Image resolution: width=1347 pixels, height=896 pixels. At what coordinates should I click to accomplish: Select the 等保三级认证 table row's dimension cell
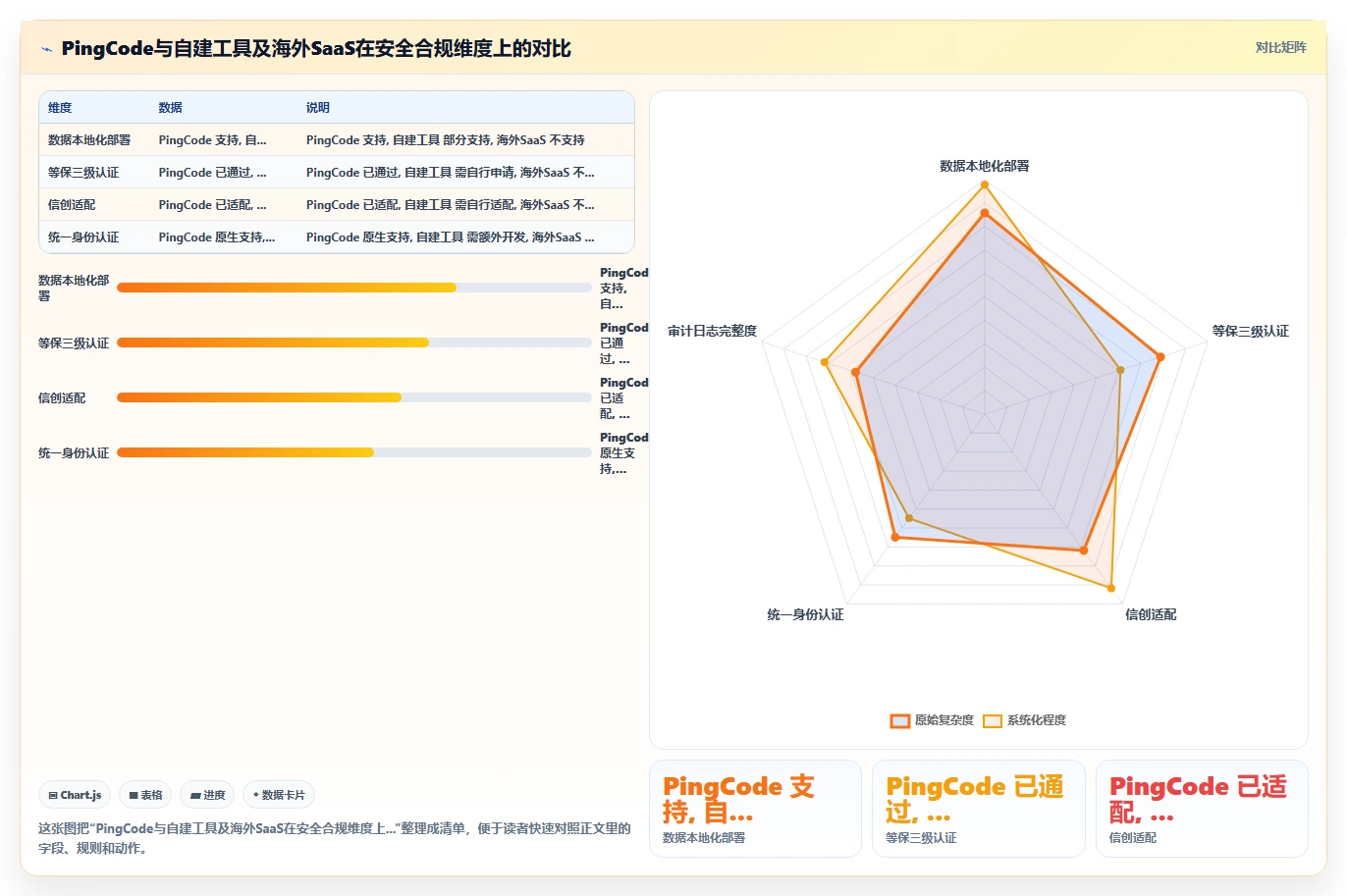pyautogui.click(x=83, y=173)
